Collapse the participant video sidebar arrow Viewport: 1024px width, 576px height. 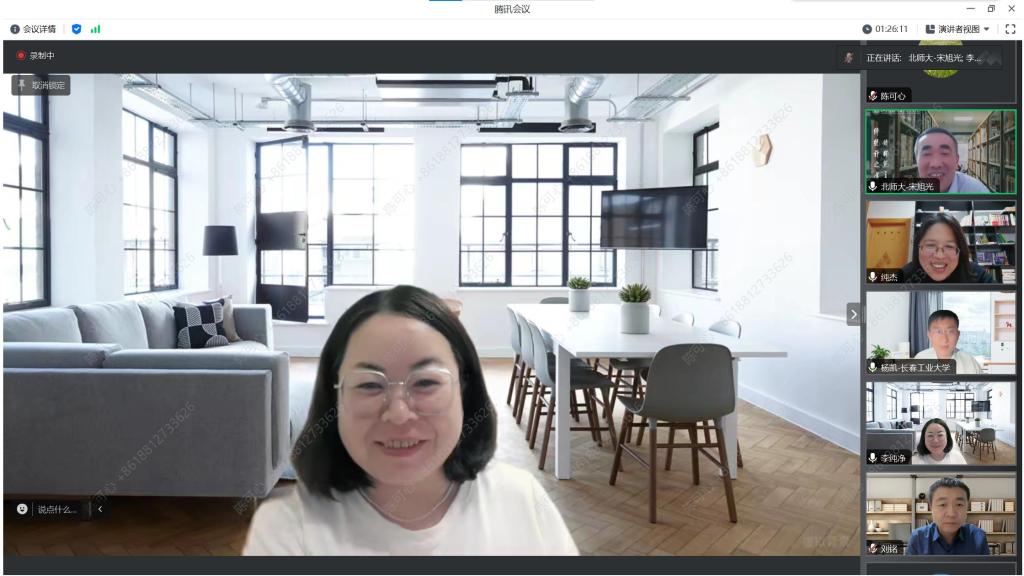point(853,314)
